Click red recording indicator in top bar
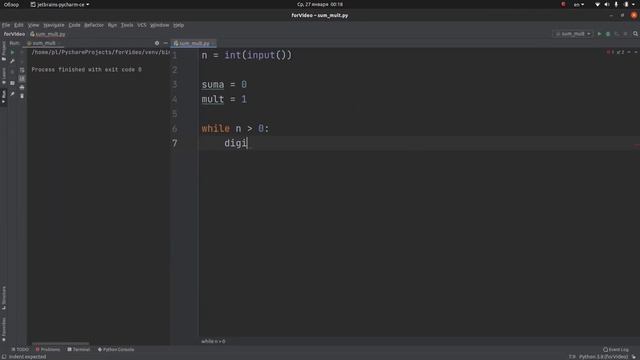The image size is (640, 360). [x=563, y=4]
